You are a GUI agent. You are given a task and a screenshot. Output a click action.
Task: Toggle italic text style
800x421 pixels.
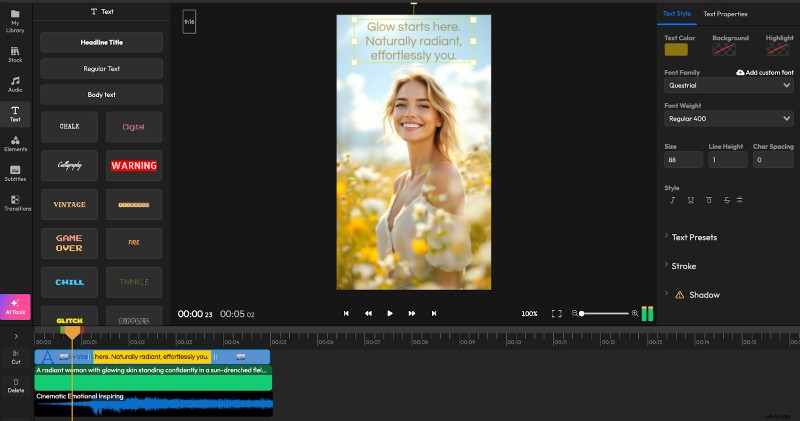pyautogui.click(x=673, y=200)
